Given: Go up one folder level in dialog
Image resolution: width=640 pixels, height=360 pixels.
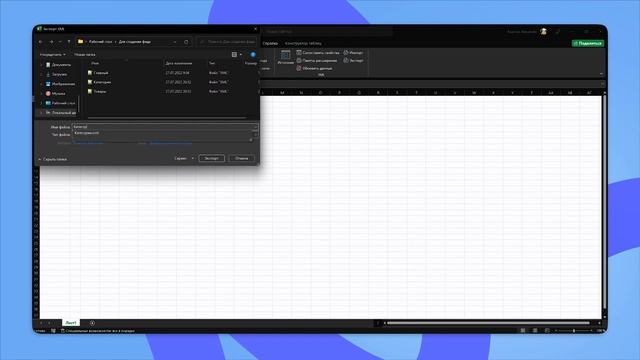Looking at the screenshot, I should [69, 42].
